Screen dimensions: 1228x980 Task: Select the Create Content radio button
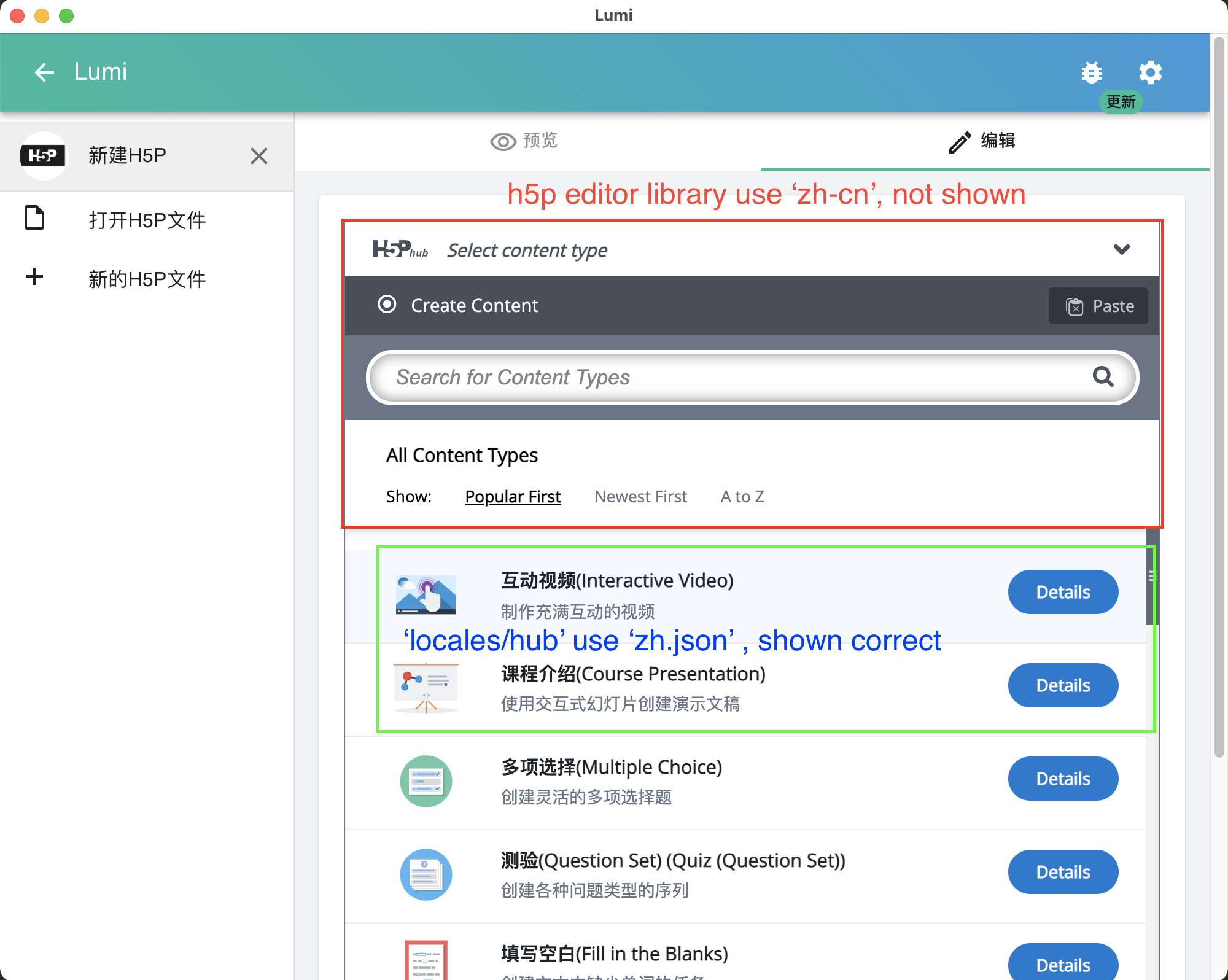(387, 305)
